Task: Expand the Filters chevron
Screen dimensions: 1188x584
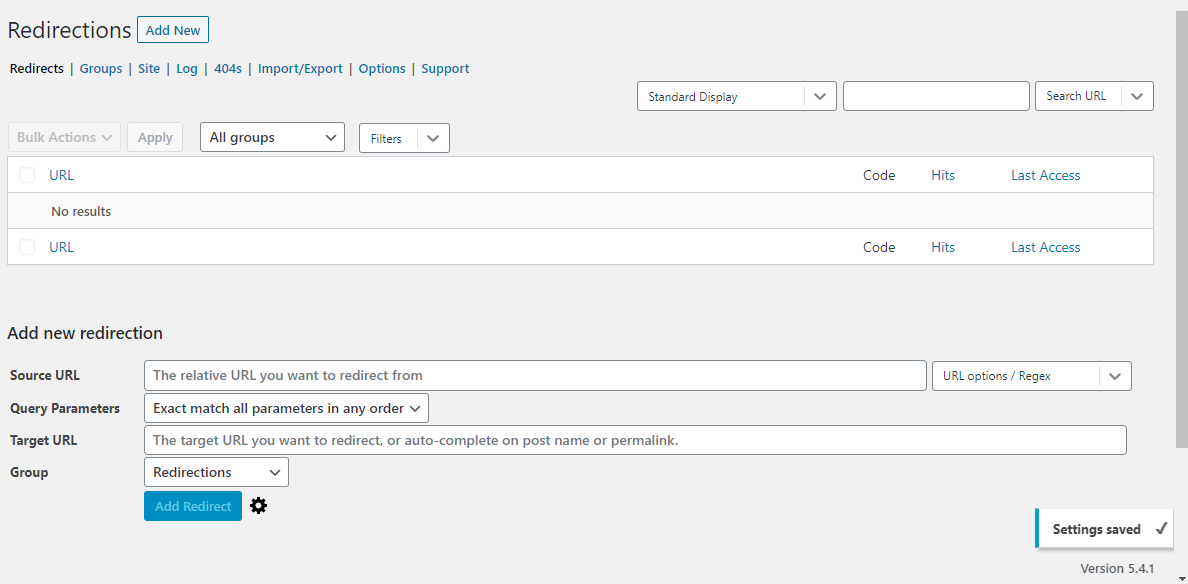Action: pyautogui.click(x=433, y=139)
